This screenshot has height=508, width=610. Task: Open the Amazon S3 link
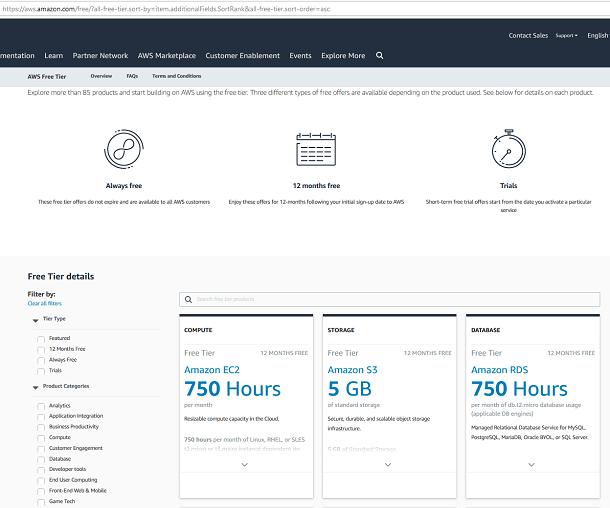click(x=352, y=370)
